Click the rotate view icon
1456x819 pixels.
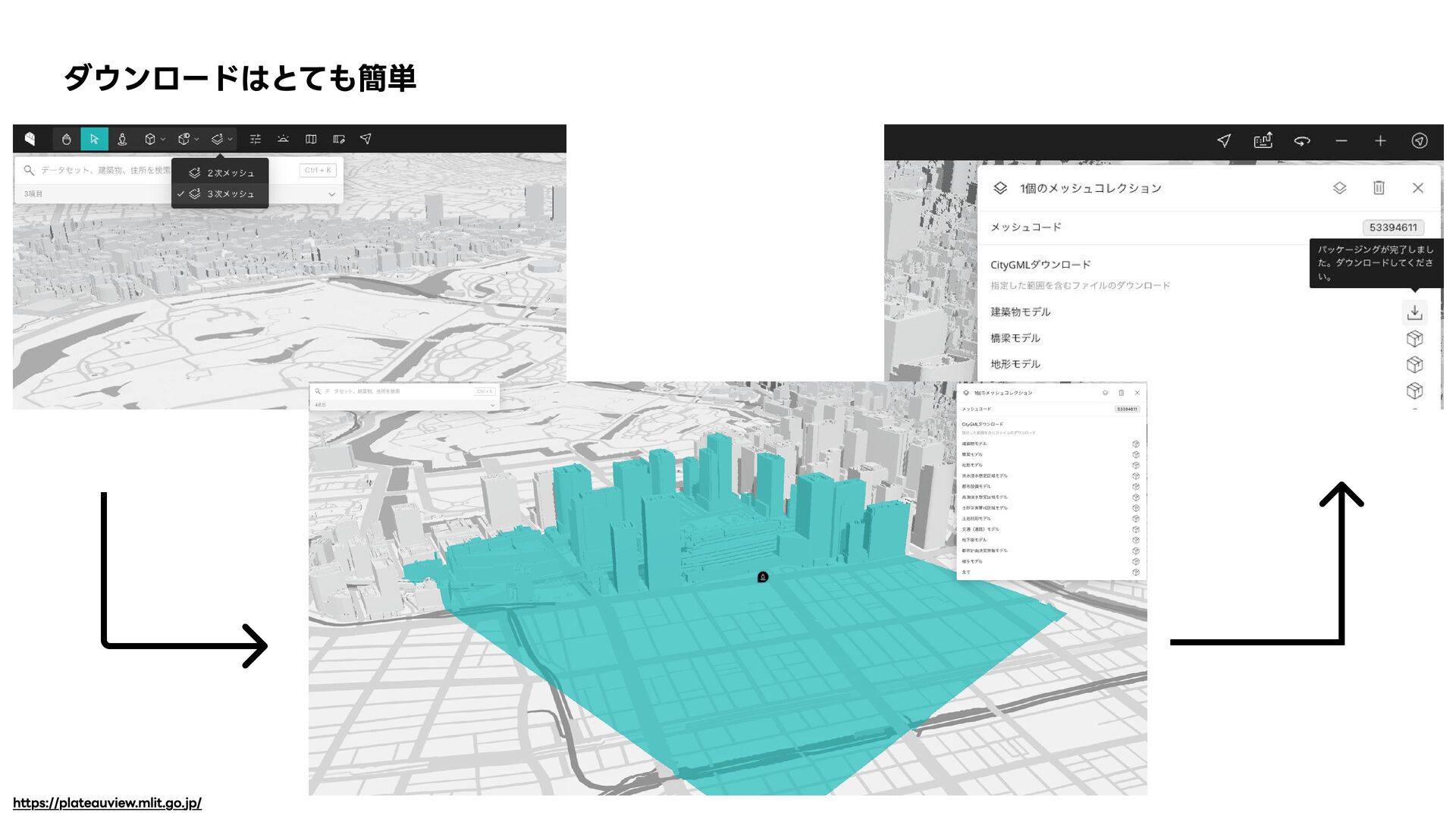pyautogui.click(x=1302, y=140)
